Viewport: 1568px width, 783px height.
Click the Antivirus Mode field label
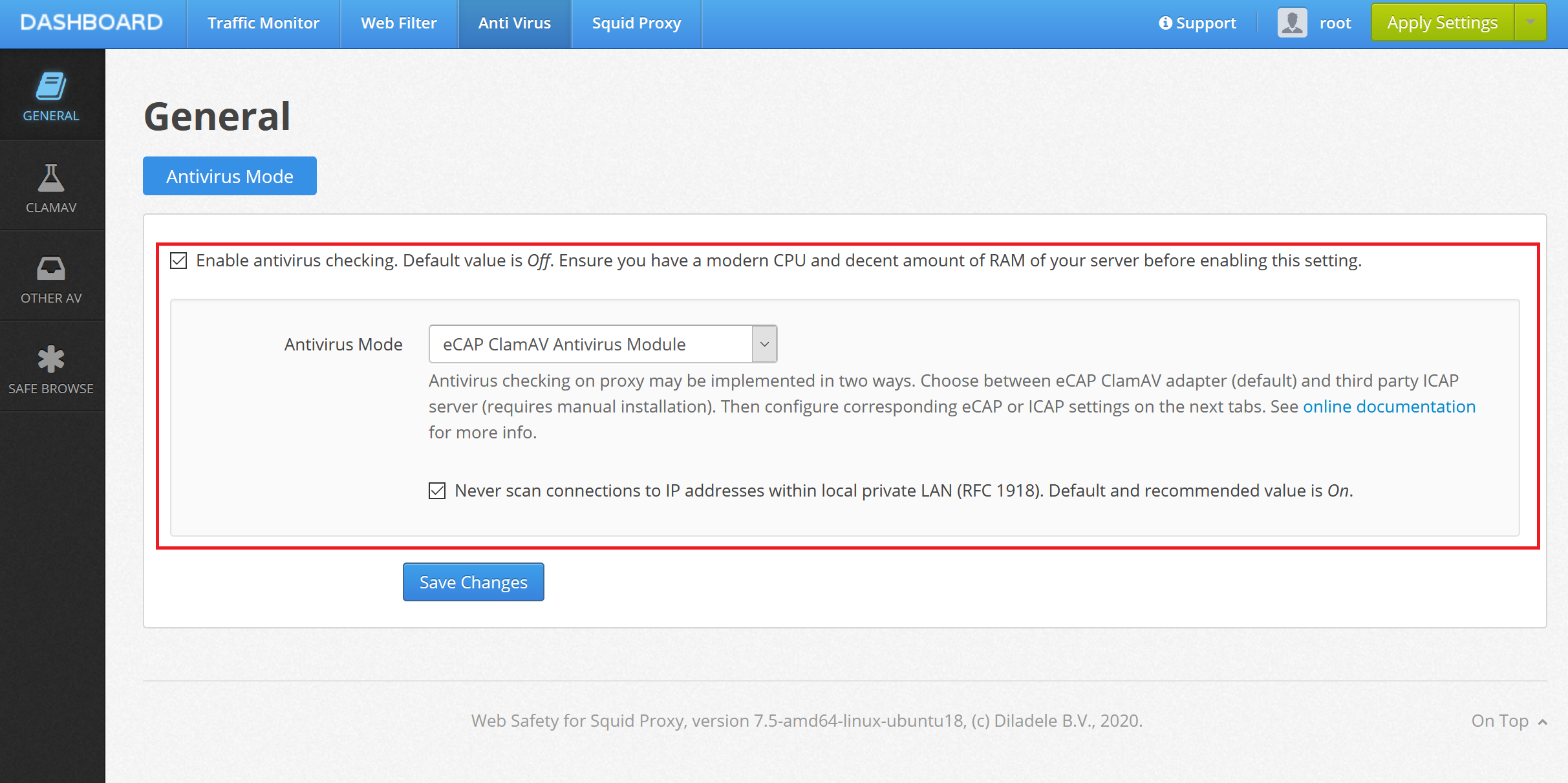343,345
